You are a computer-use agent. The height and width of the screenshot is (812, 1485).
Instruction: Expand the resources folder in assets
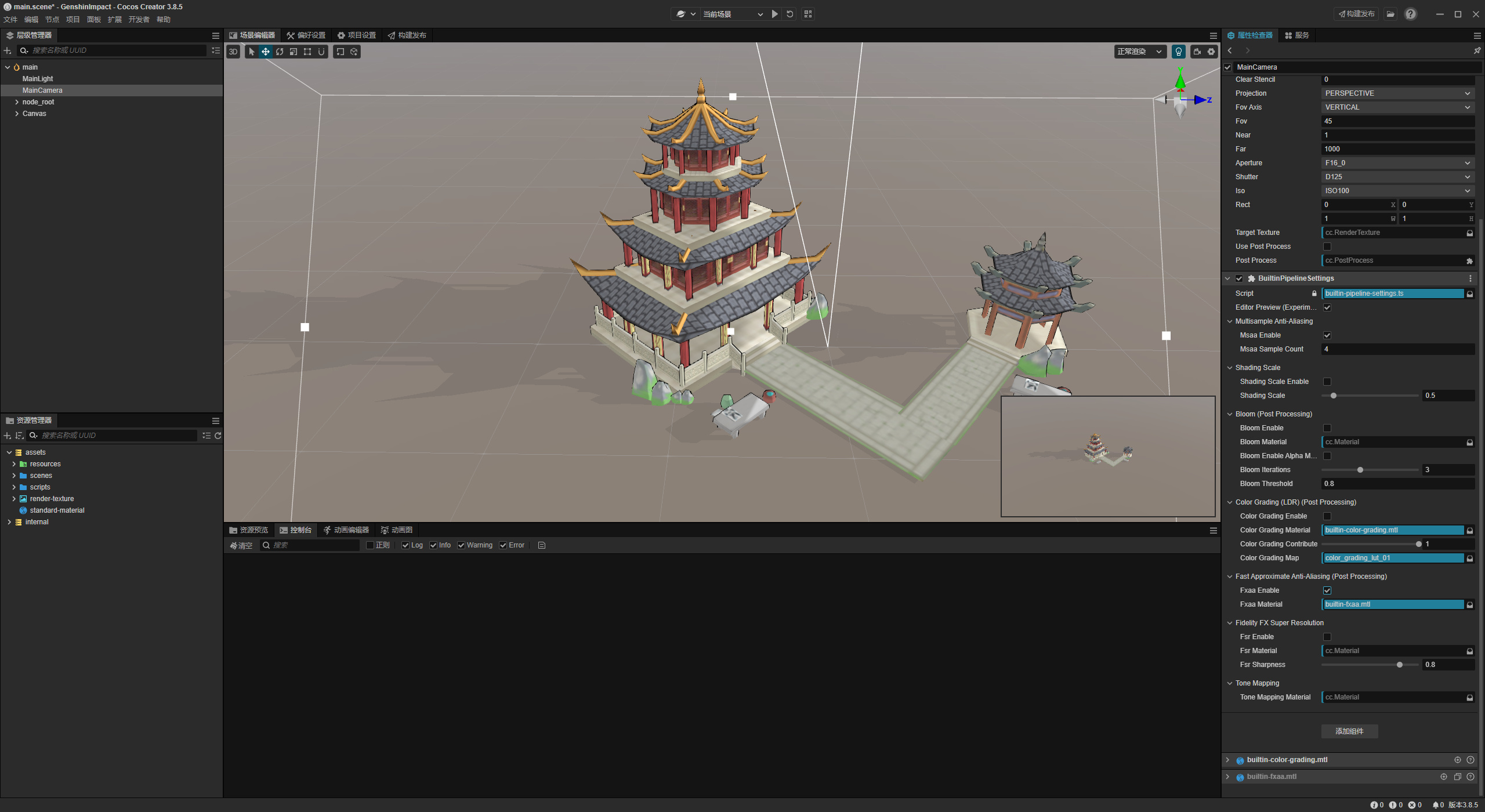(x=14, y=464)
